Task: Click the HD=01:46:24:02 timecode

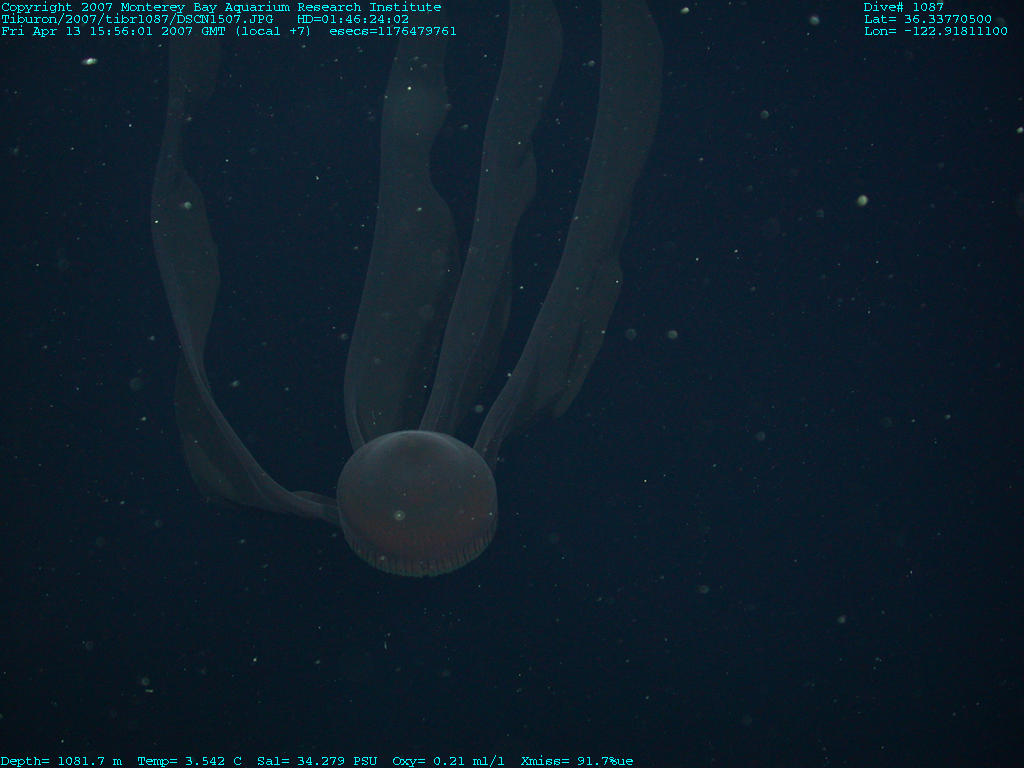Action: (353, 19)
